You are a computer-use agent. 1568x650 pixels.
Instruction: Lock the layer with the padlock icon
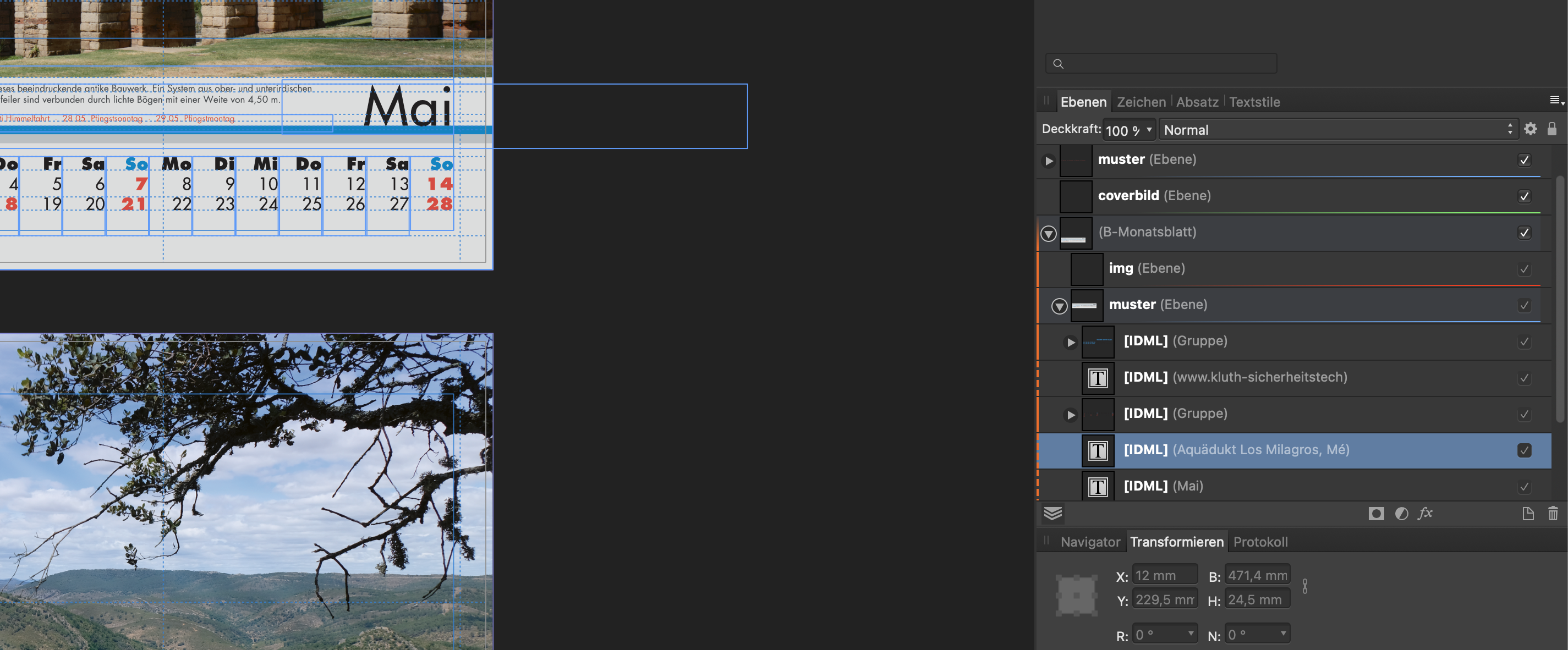pyautogui.click(x=1551, y=129)
